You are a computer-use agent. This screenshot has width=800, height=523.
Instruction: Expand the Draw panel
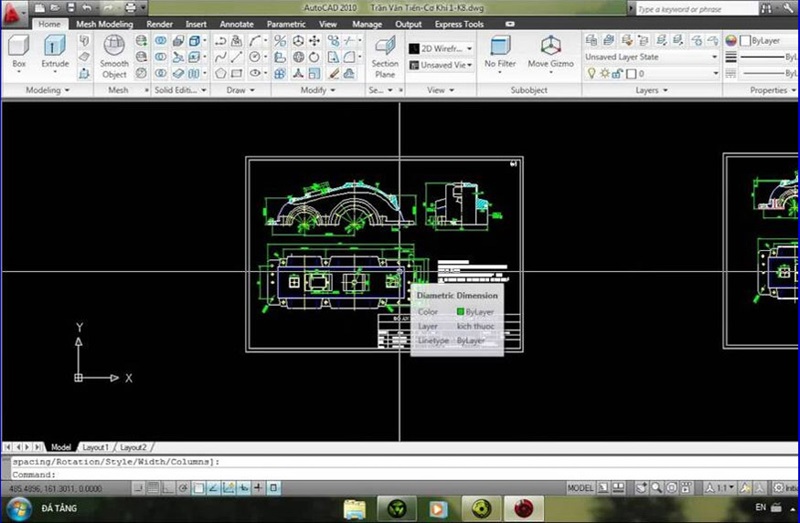[240, 90]
